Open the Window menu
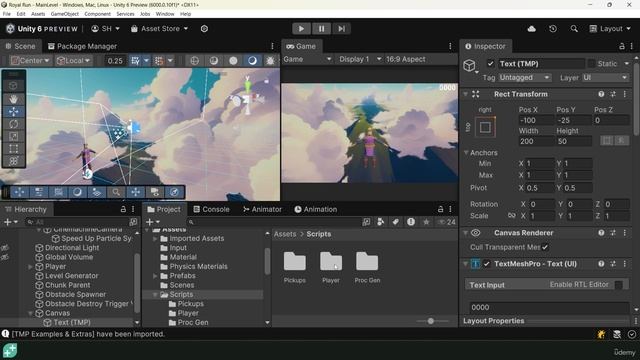This screenshot has height=360, width=640. (x=165, y=14)
